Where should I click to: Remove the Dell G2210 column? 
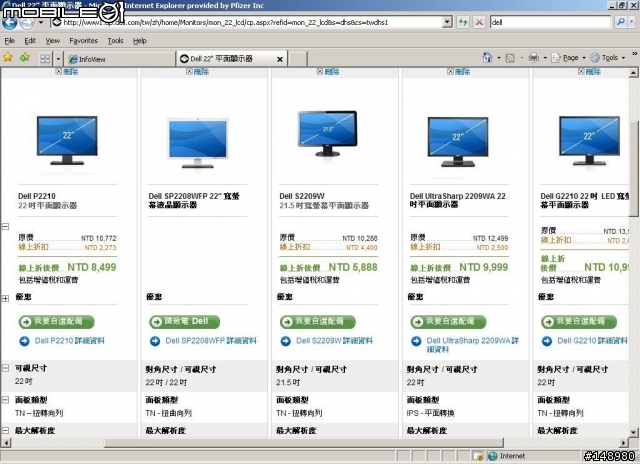(589, 72)
